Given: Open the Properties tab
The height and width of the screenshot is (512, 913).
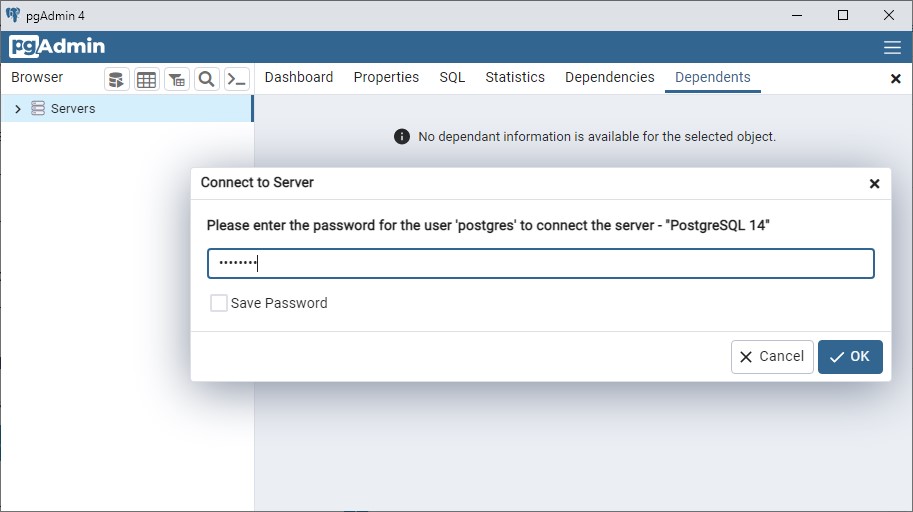Looking at the screenshot, I should pyautogui.click(x=386, y=77).
